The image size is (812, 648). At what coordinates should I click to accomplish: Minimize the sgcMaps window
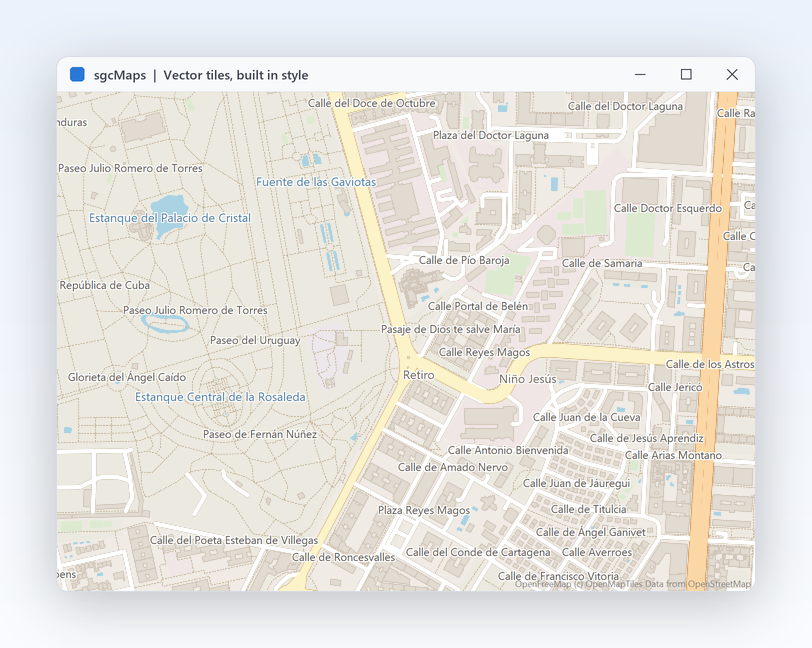640,75
